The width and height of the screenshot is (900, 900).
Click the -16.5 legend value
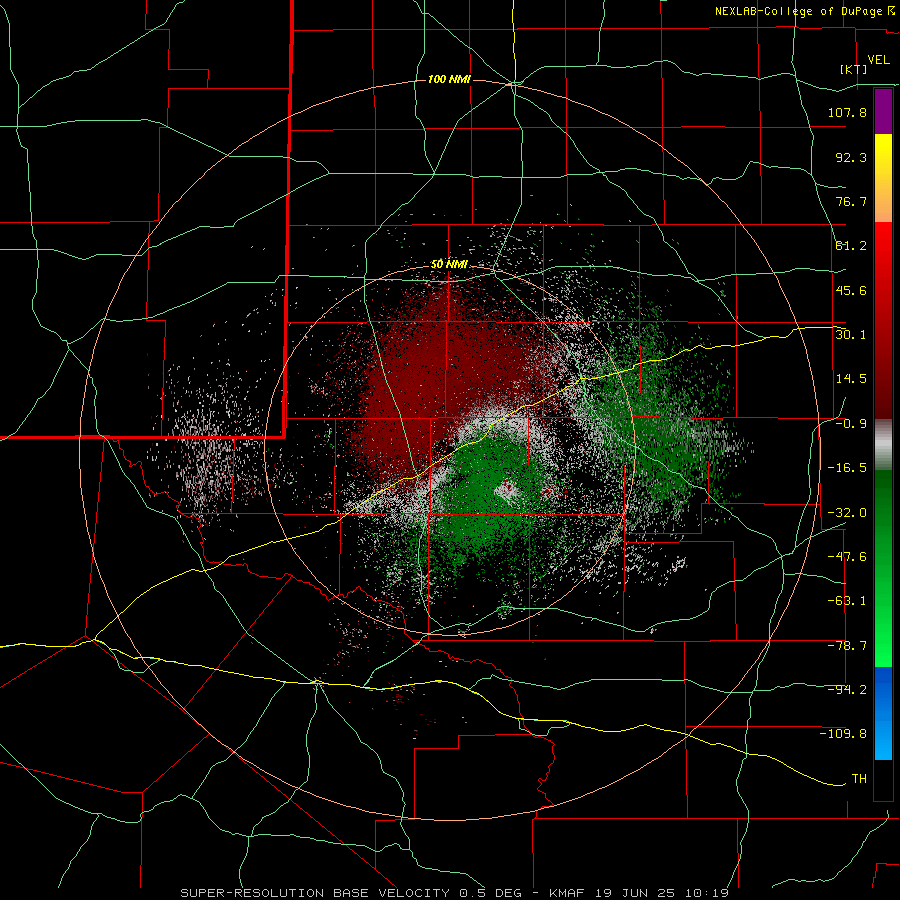point(847,468)
